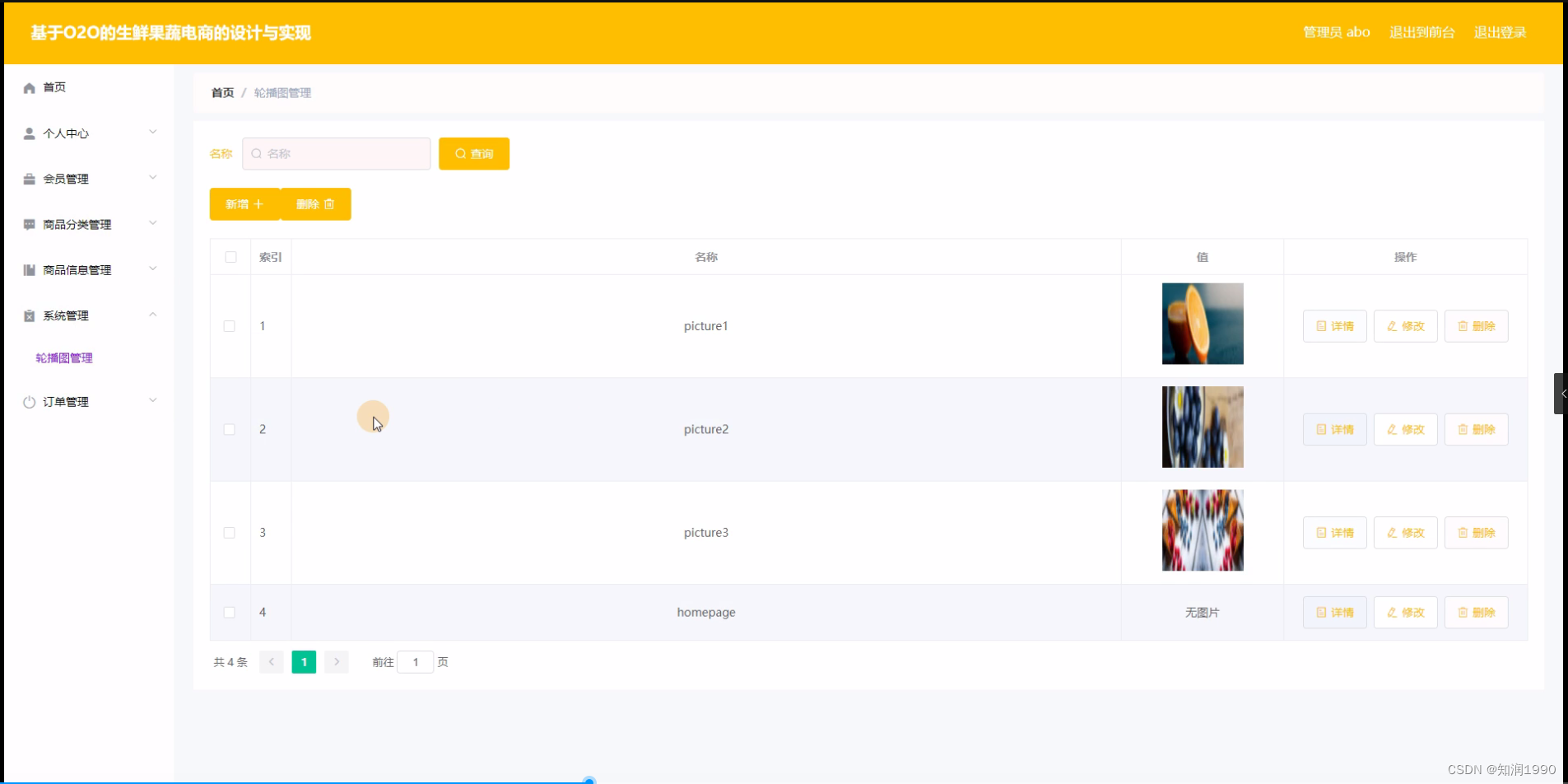Click the magnifier icon inside the 名称 search box

click(x=255, y=153)
